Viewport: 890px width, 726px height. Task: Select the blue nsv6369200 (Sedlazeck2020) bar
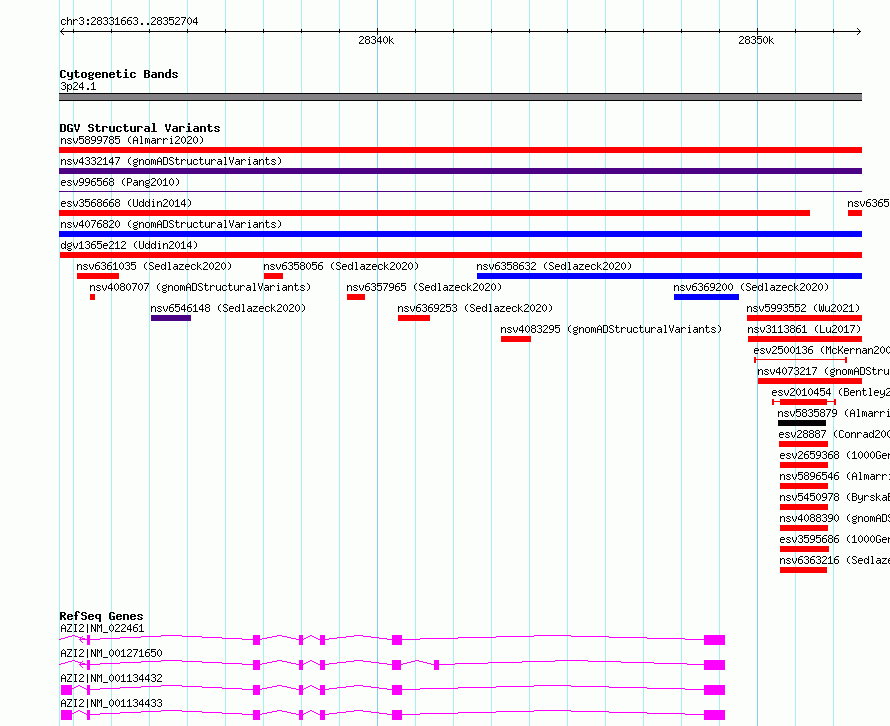coord(706,297)
